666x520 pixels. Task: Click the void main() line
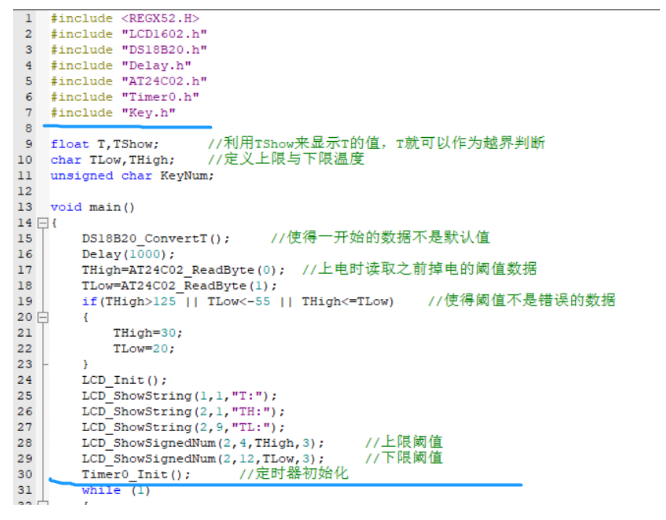point(93,207)
